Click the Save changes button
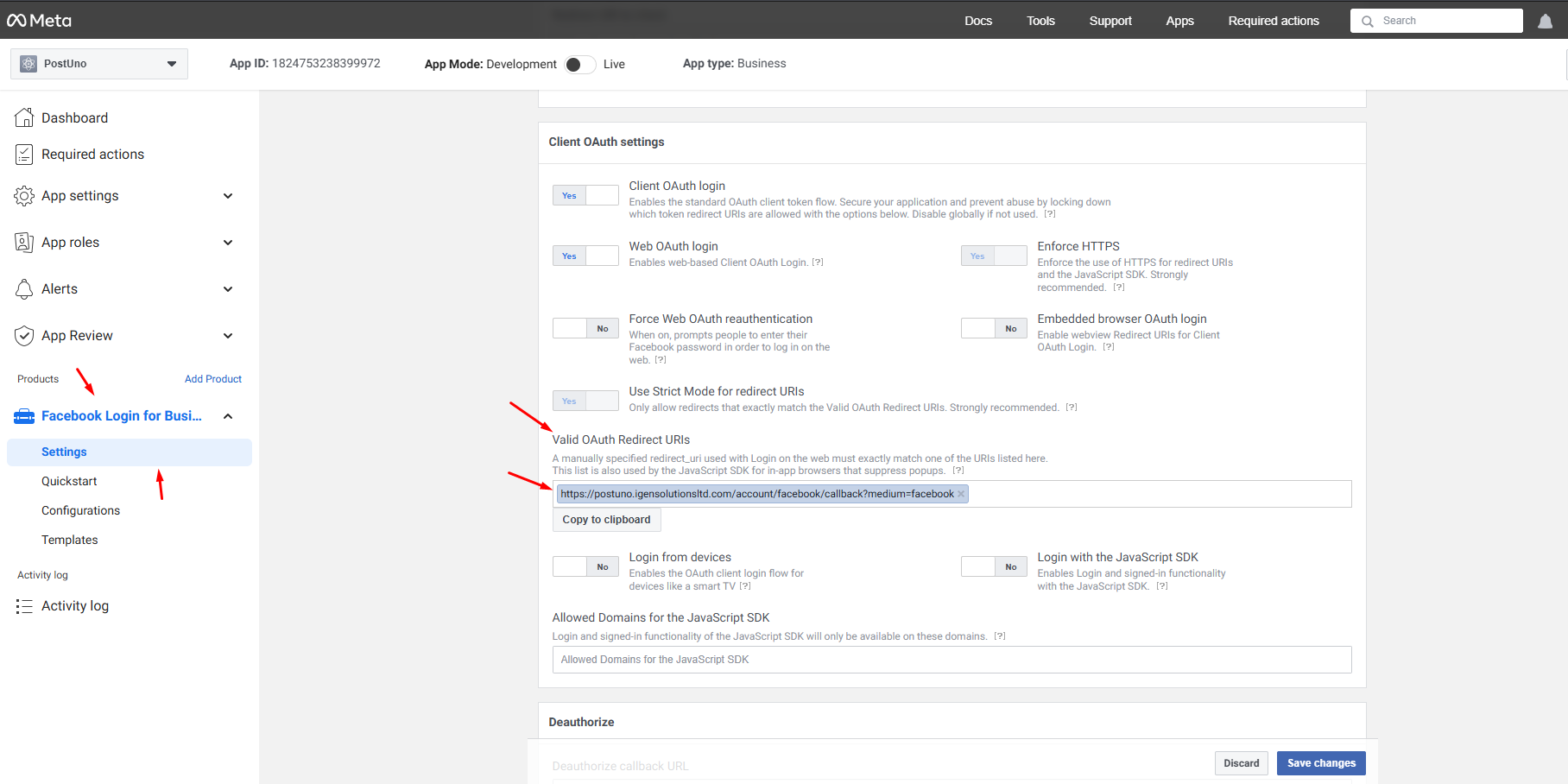Image resolution: width=1568 pixels, height=784 pixels. (1320, 763)
